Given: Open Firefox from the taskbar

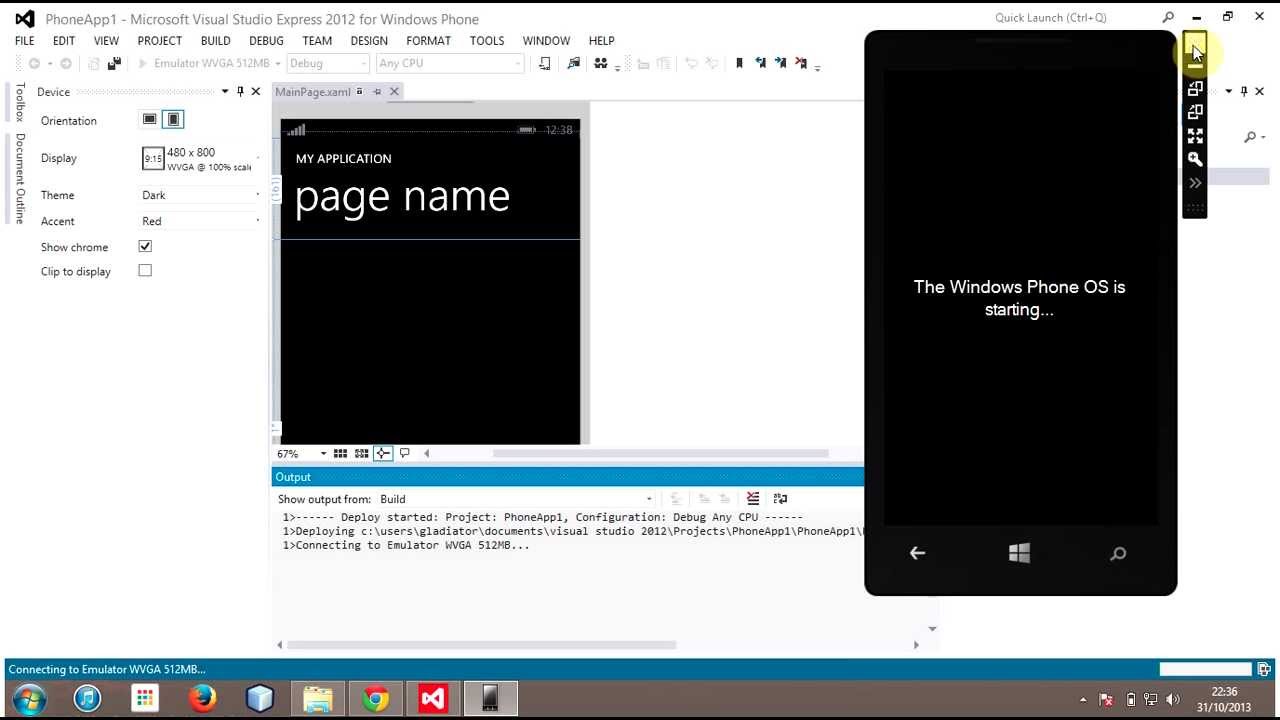Looking at the screenshot, I should [x=203, y=698].
